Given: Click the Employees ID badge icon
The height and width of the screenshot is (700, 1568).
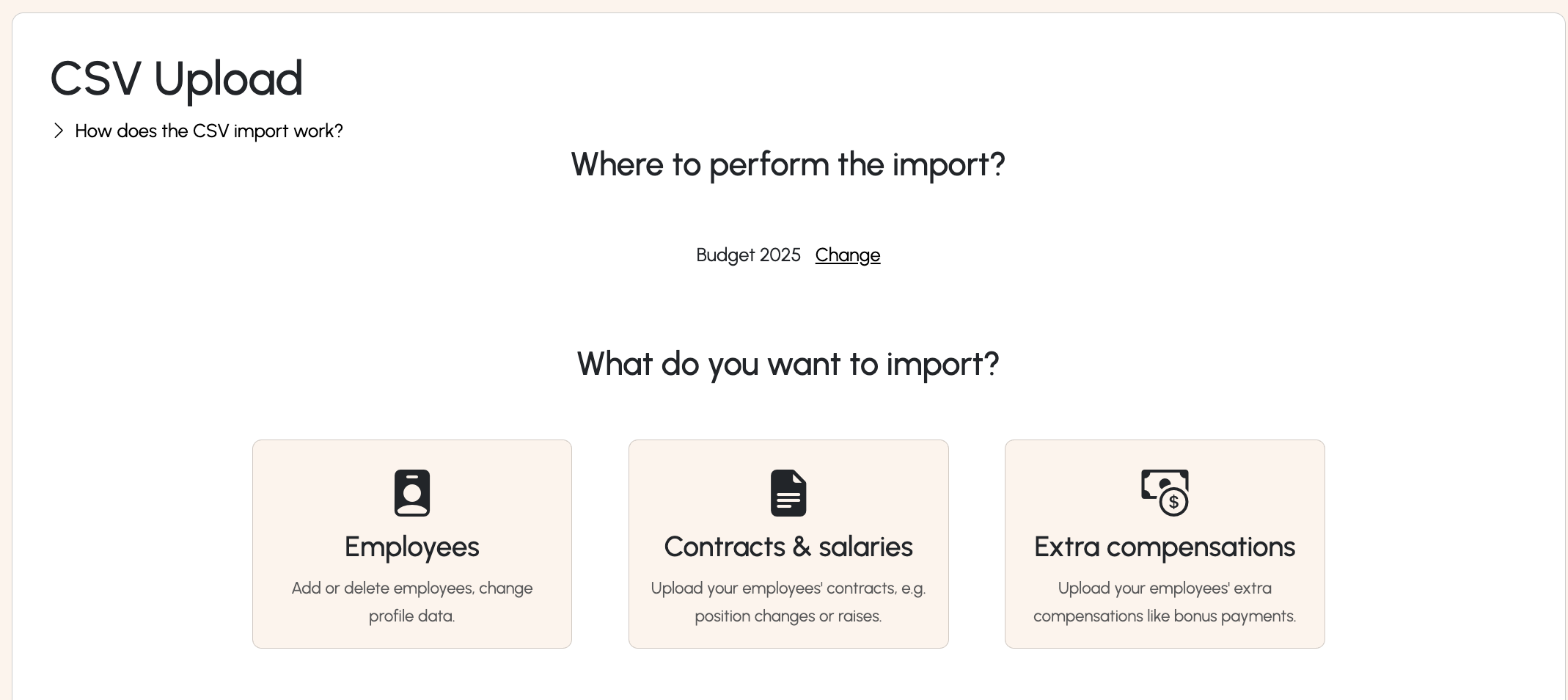Looking at the screenshot, I should [411, 493].
